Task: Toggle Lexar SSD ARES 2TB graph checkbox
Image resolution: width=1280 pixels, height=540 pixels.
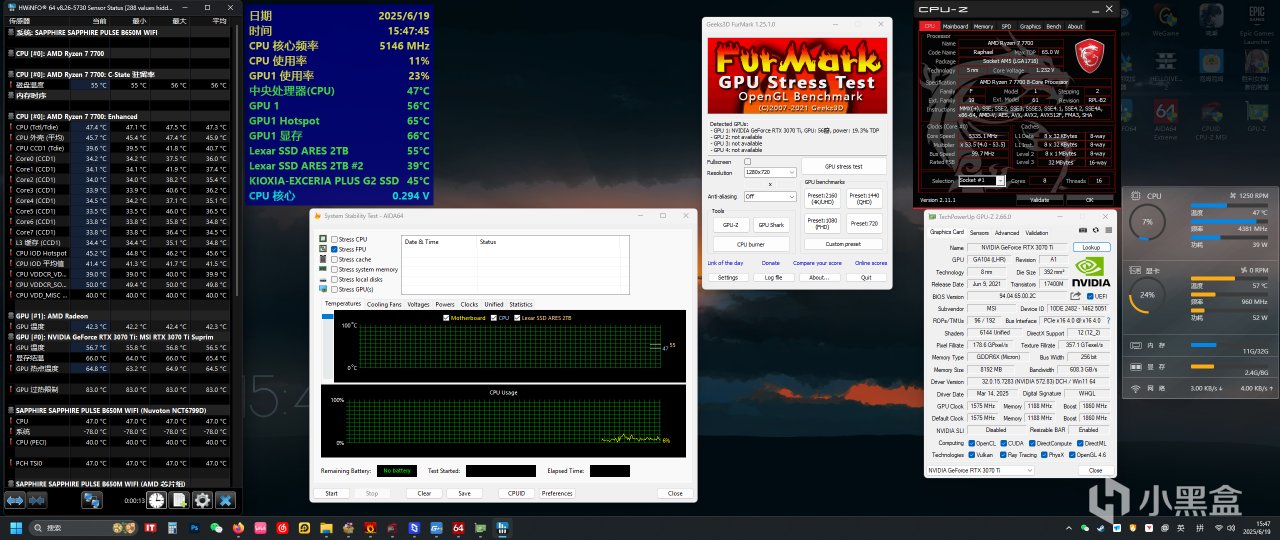Action: [517, 318]
